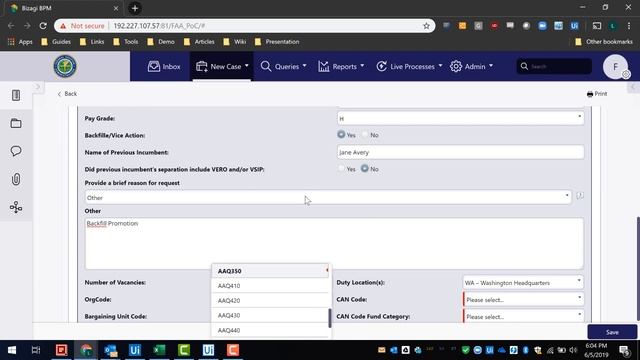Choose AAQ440 from the OrgCode list
This screenshot has height=360, width=640.
coord(270,330)
